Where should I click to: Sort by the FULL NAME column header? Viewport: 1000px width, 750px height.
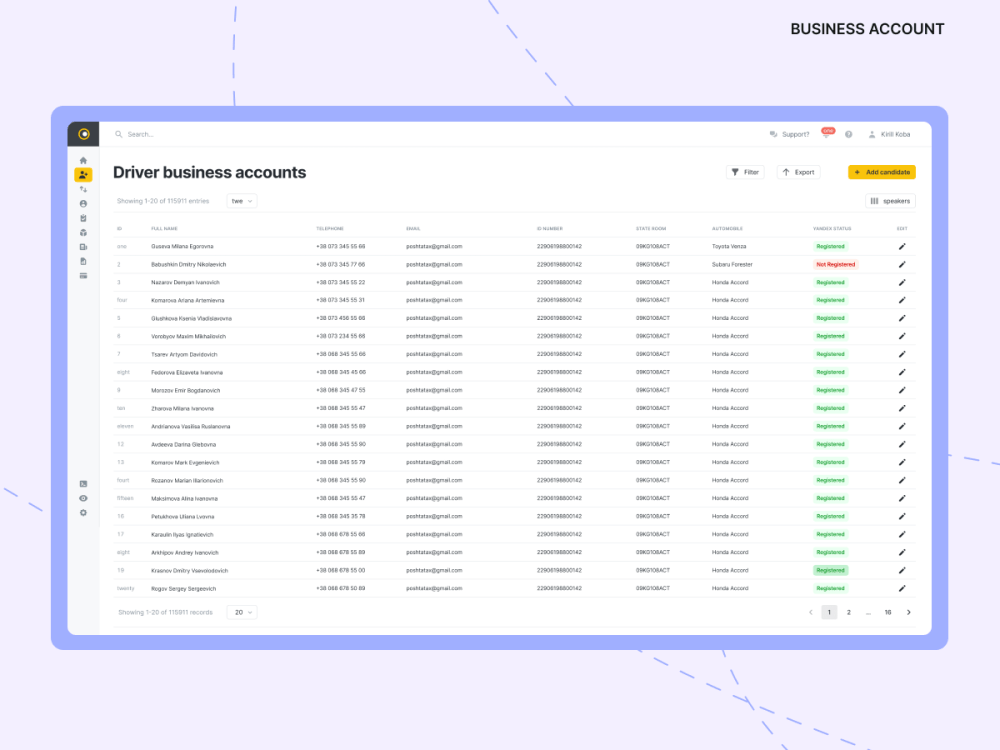(165, 228)
